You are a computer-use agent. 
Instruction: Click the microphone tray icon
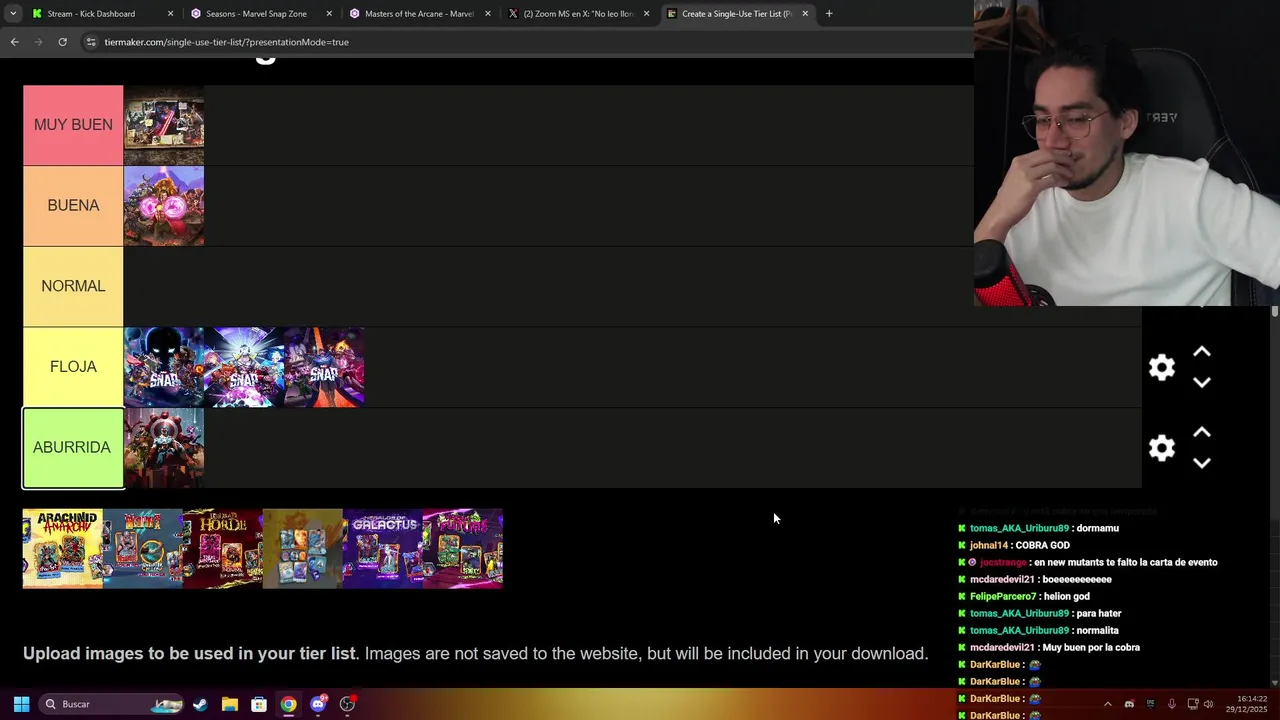coord(1171,704)
